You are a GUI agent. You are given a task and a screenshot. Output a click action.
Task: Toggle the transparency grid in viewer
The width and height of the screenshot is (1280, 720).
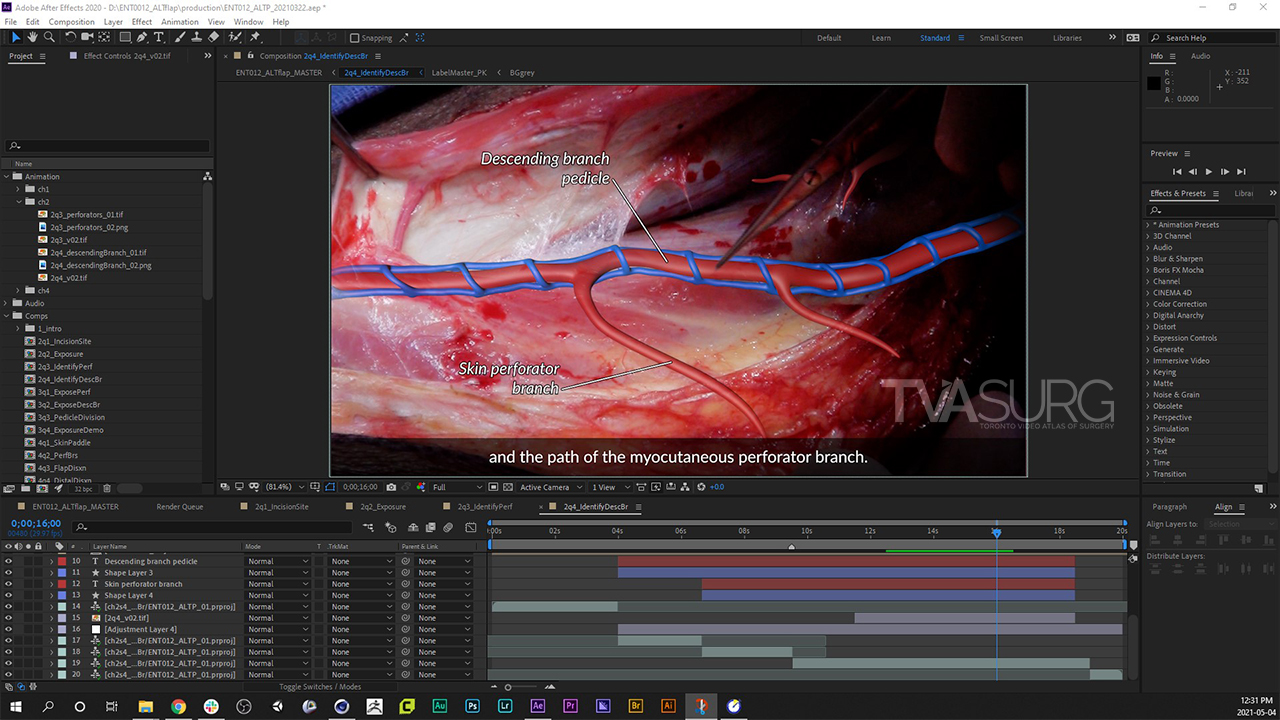tap(508, 487)
